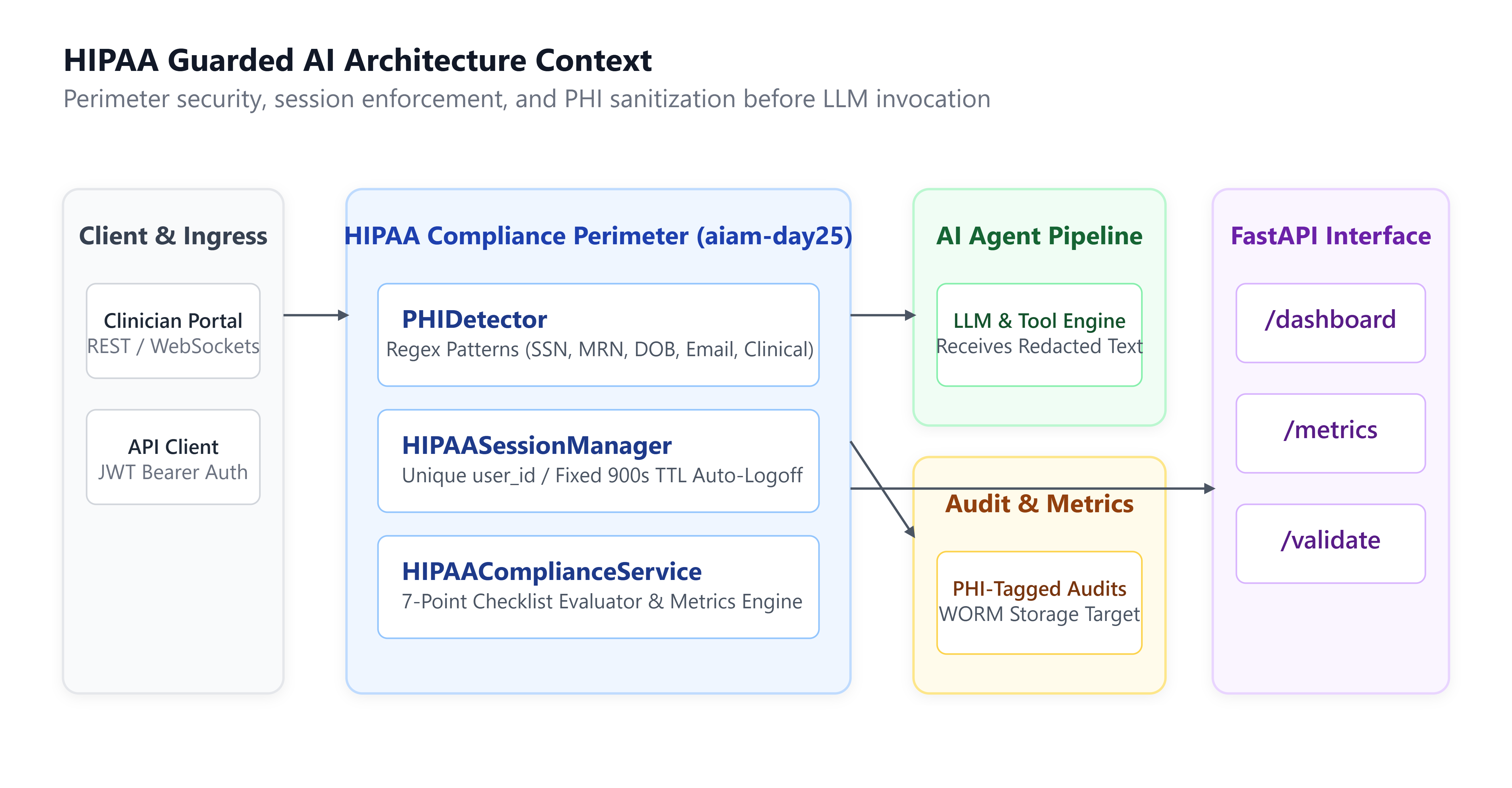1512x788 pixels.
Task: Click the 'Receives Redacted Text' label
Action: point(1039,346)
